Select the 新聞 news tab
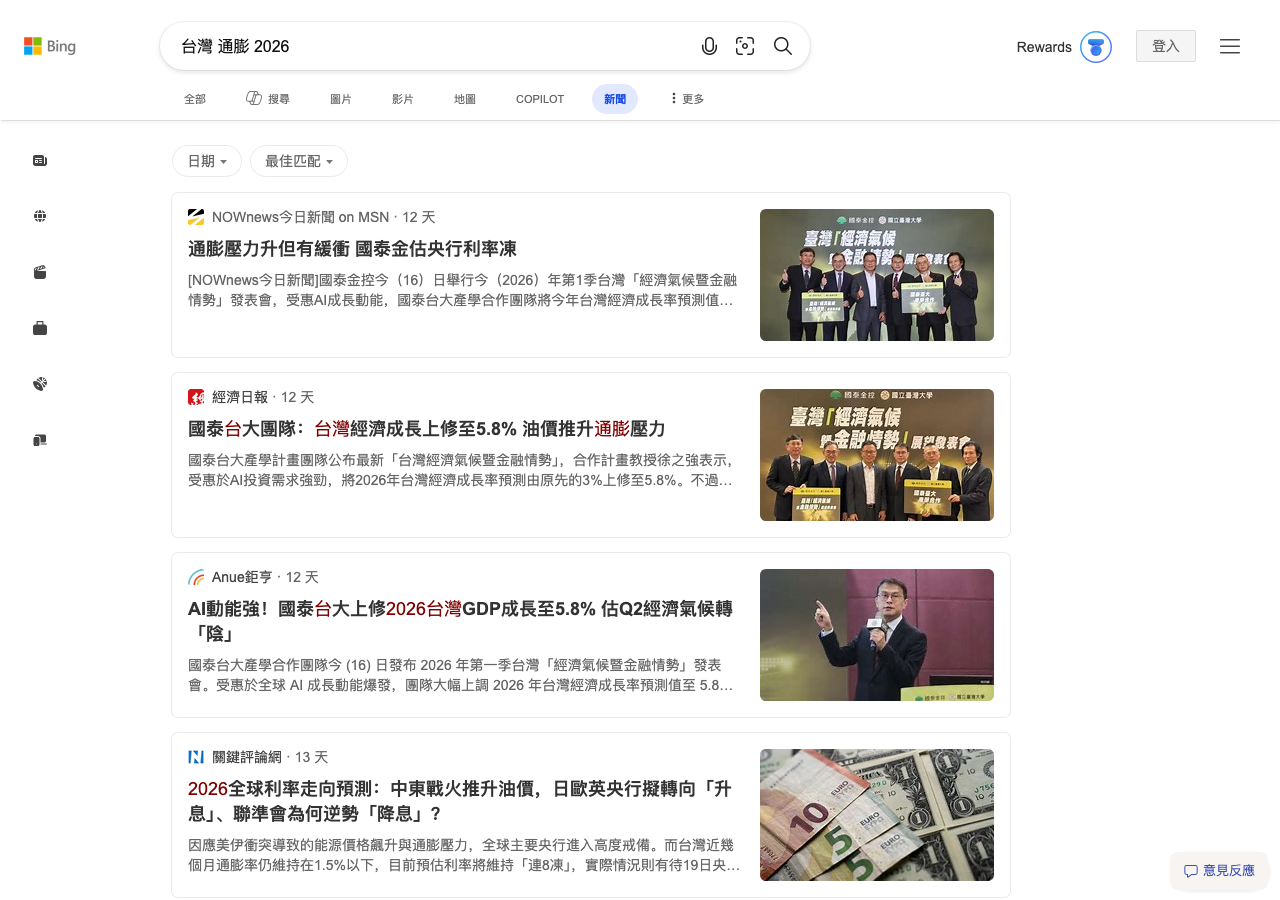The width and height of the screenshot is (1280, 900). (615, 99)
